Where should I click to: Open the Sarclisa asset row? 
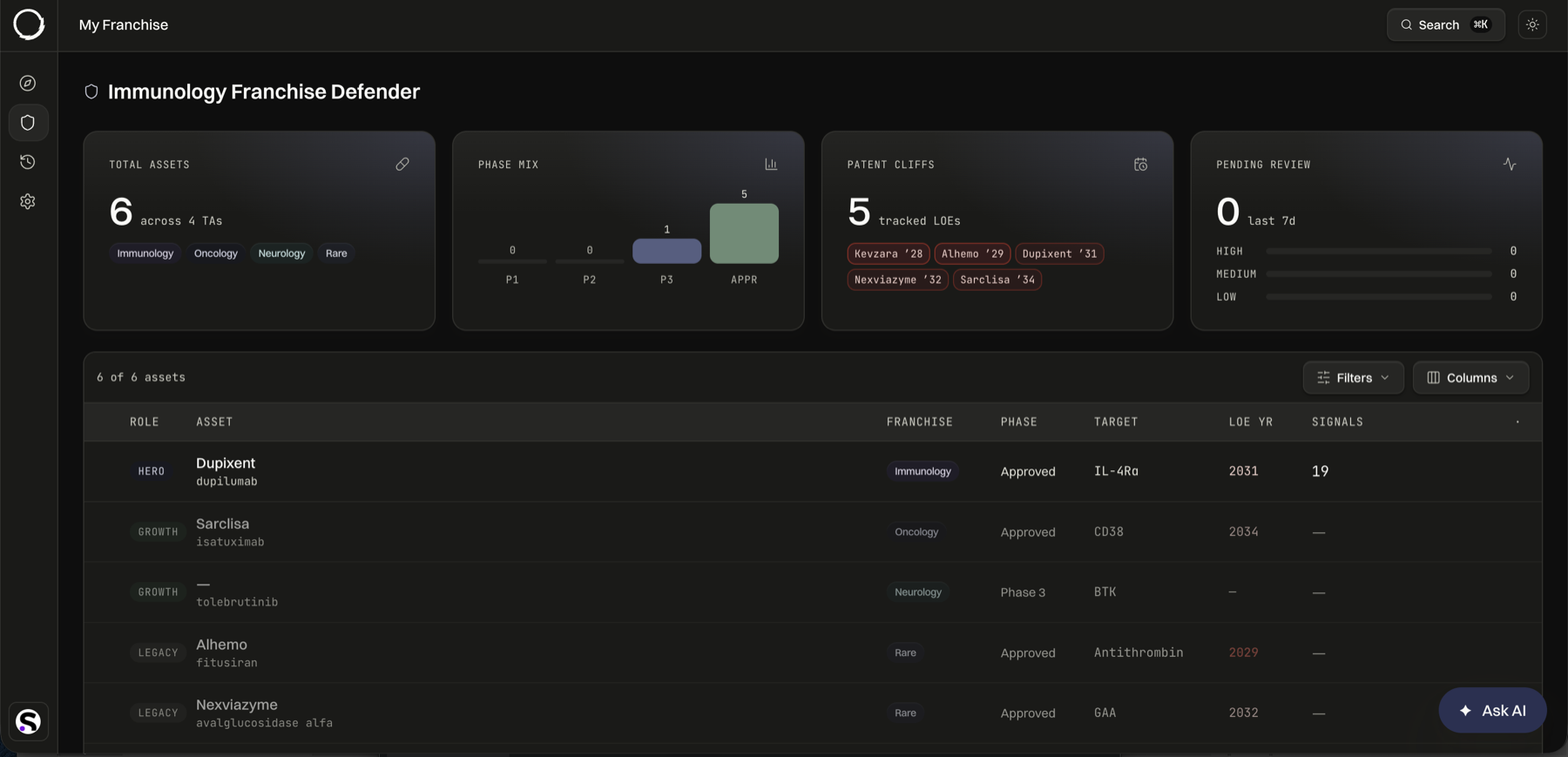pyautogui.click(x=813, y=531)
